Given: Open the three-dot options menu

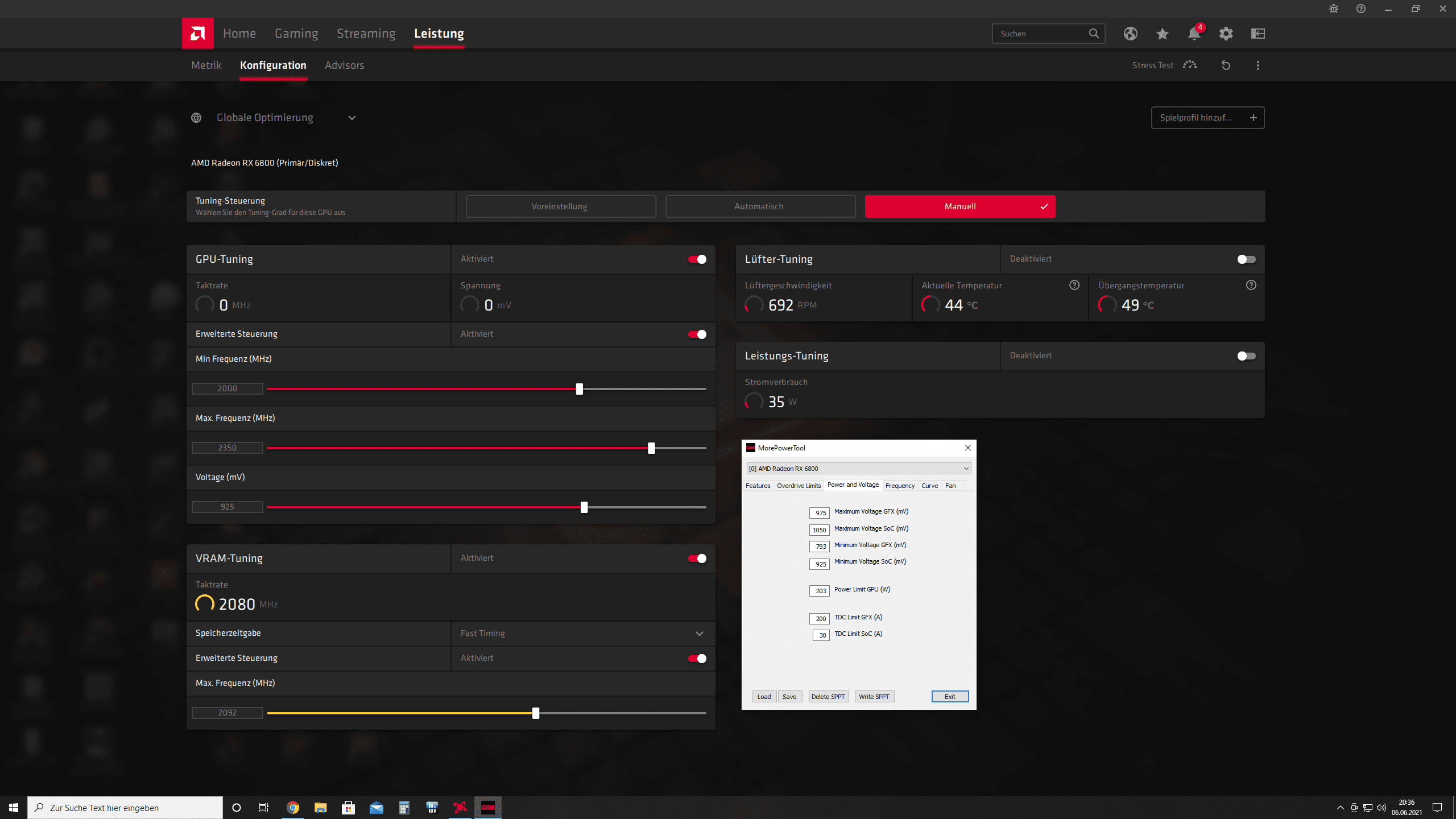Looking at the screenshot, I should (x=1258, y=65).
